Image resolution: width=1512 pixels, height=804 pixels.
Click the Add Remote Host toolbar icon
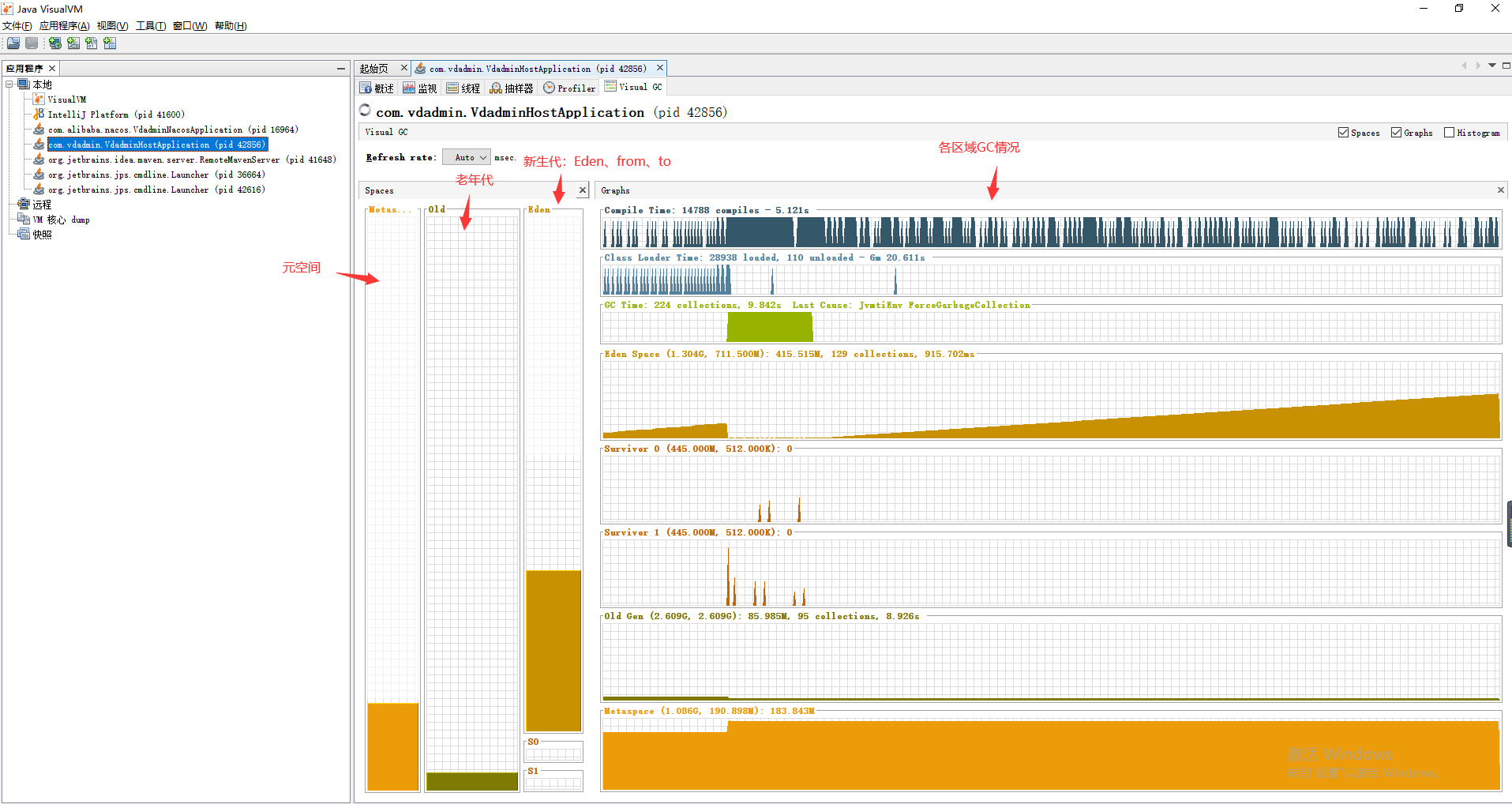[x=54, y=43]
